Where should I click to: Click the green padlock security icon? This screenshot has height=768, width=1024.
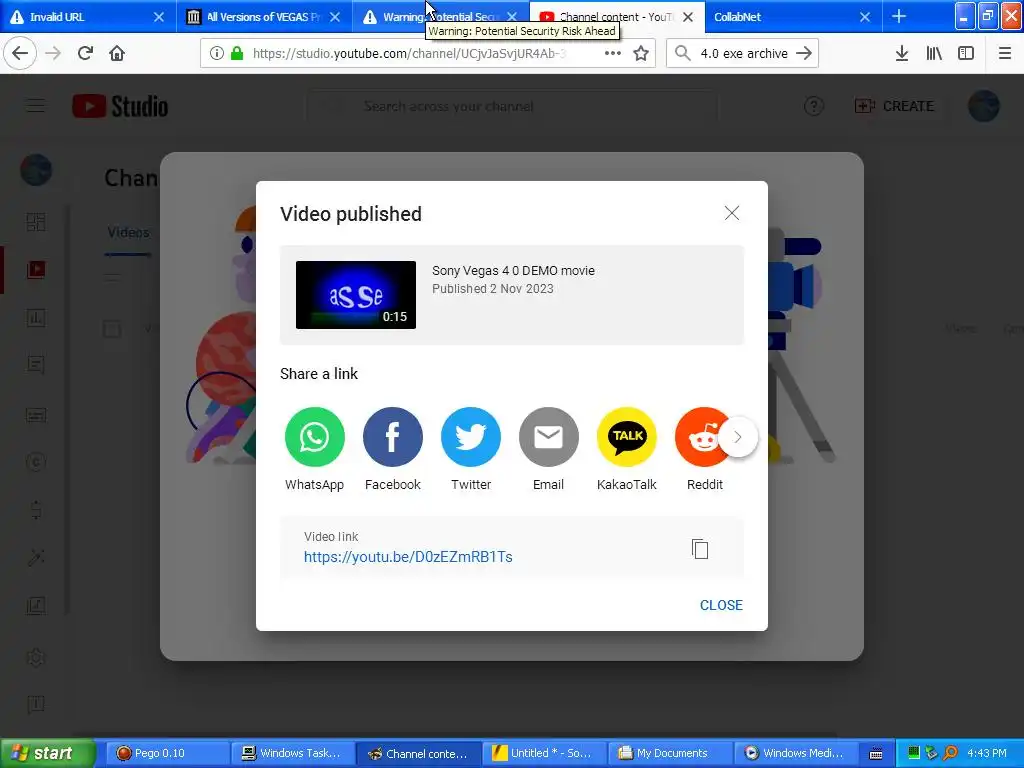click(237, 54)
